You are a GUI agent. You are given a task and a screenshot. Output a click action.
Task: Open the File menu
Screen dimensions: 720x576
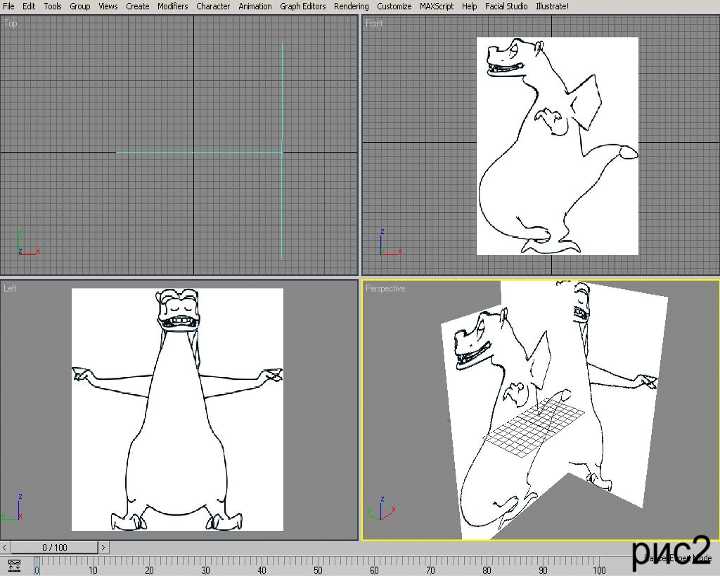[8, 6]
